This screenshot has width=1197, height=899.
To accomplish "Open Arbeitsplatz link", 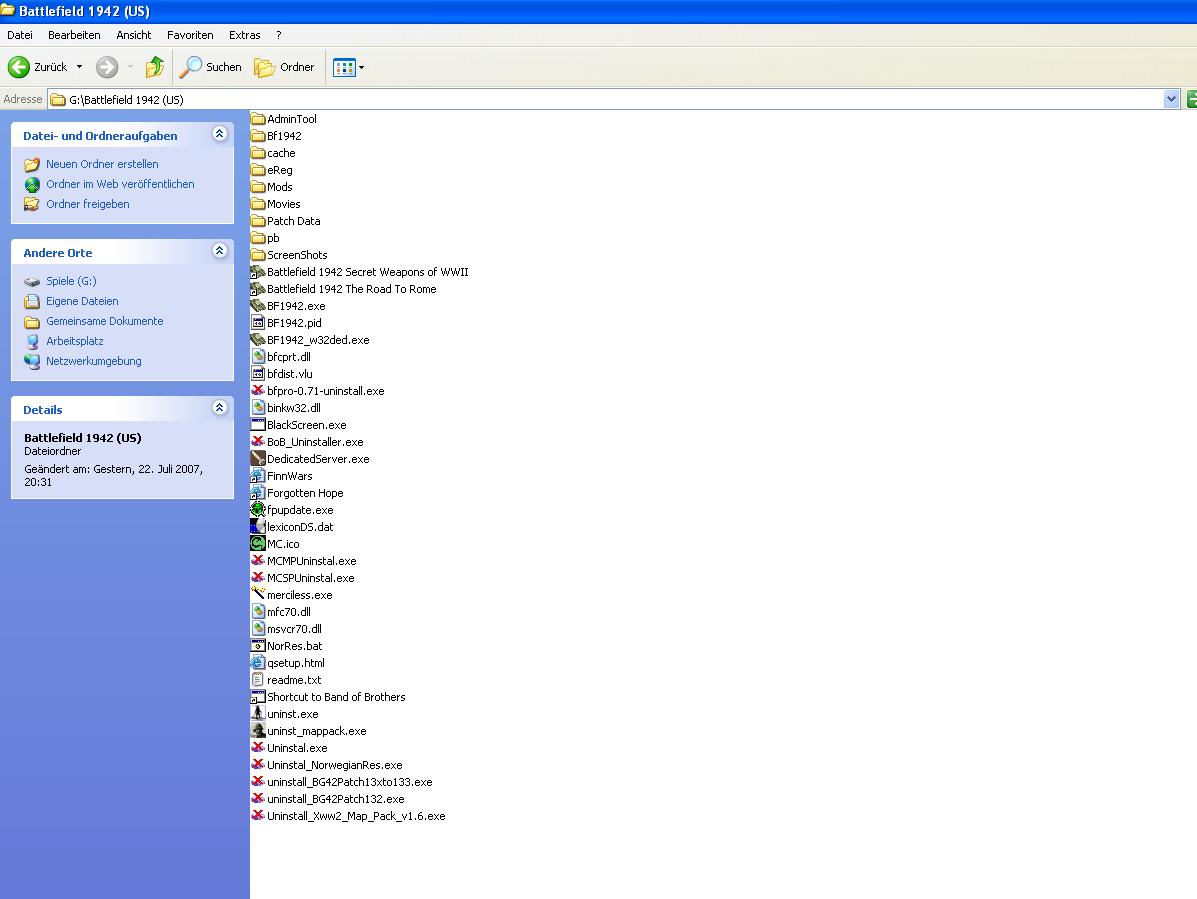I will (x=75, y=341).
